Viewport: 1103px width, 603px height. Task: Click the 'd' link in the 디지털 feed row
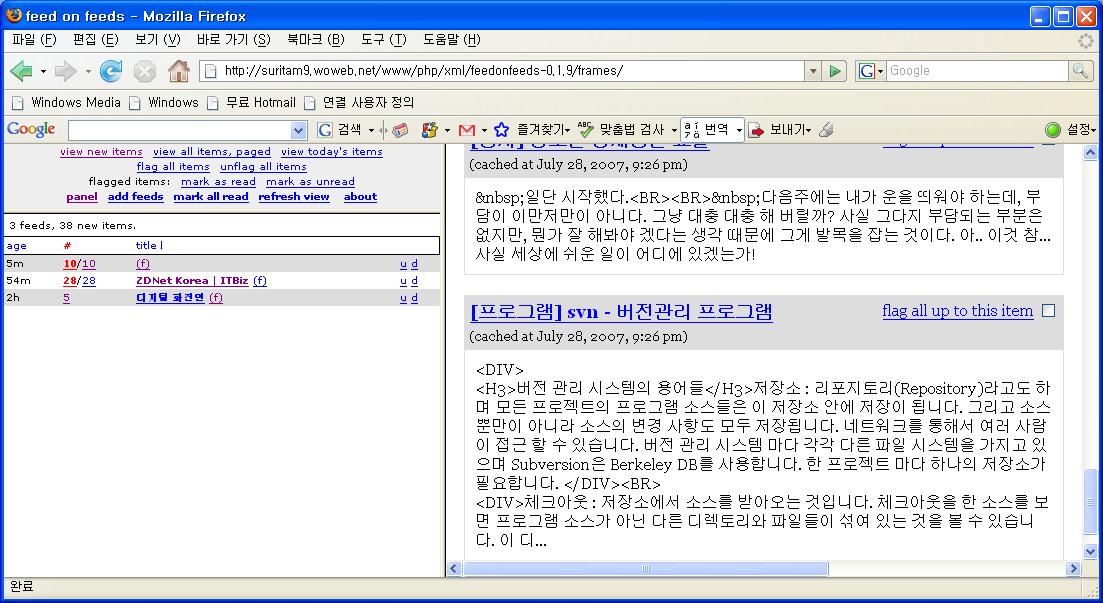(414, 298)
